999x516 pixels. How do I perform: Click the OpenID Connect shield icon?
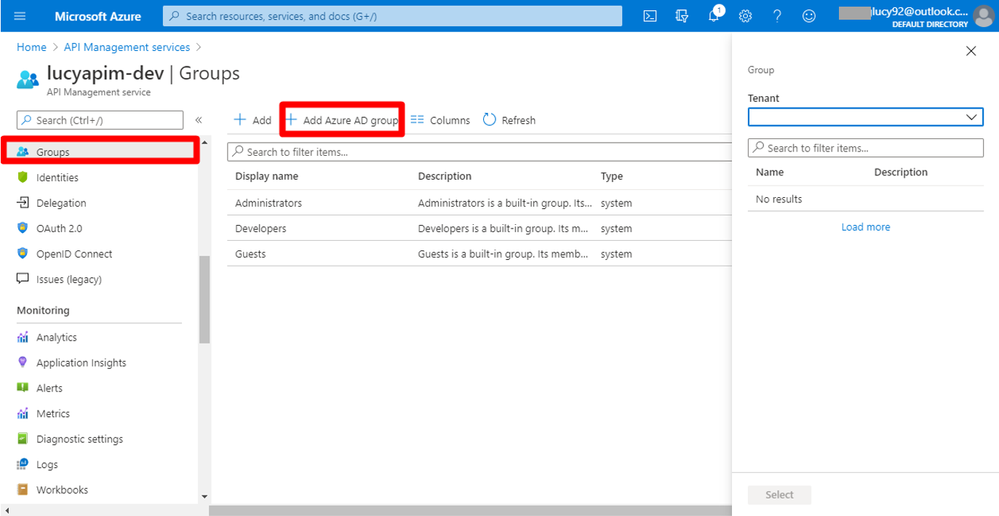point(23,254)
